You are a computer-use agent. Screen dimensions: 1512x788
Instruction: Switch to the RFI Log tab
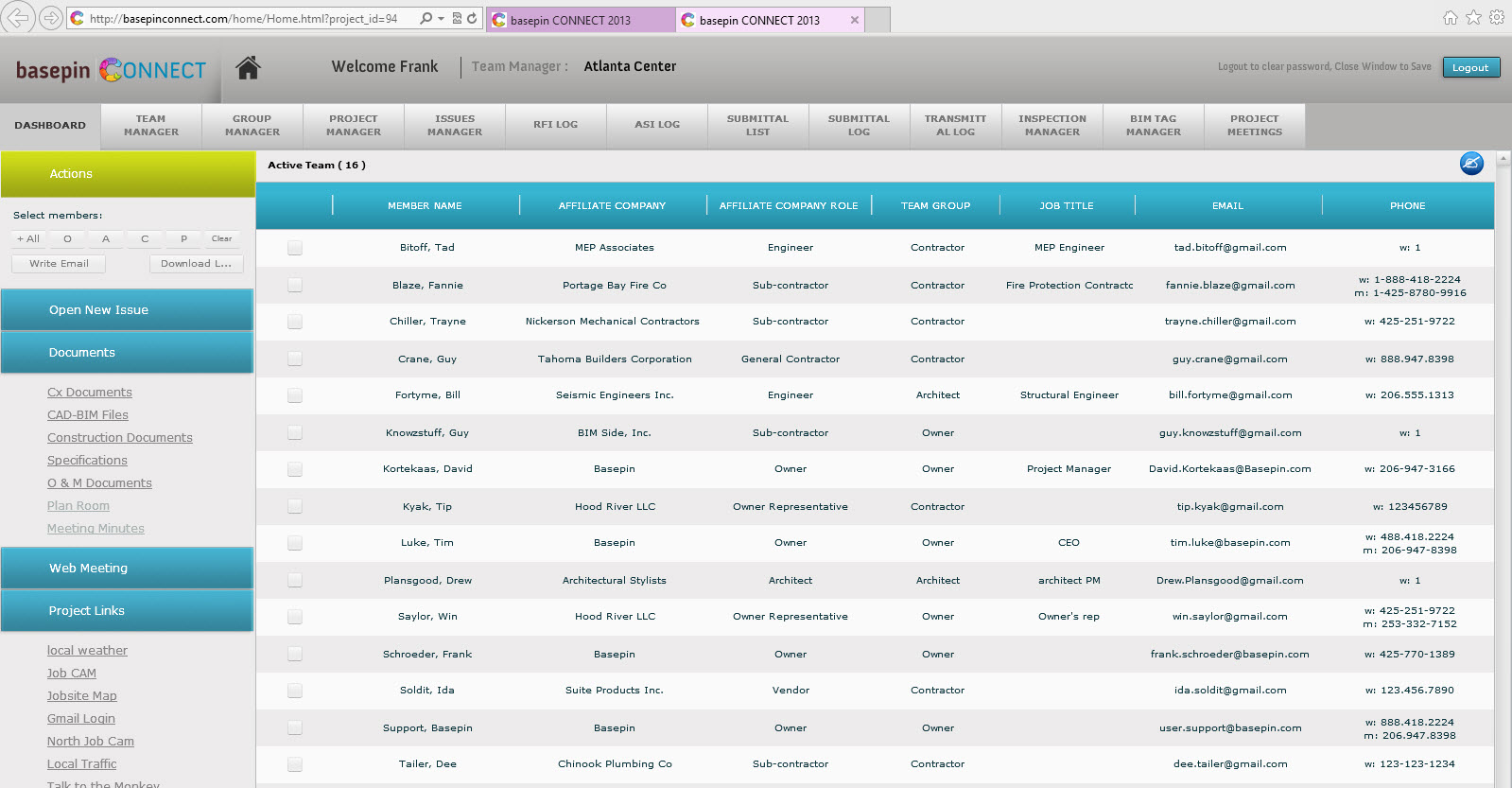click(556, 126)
